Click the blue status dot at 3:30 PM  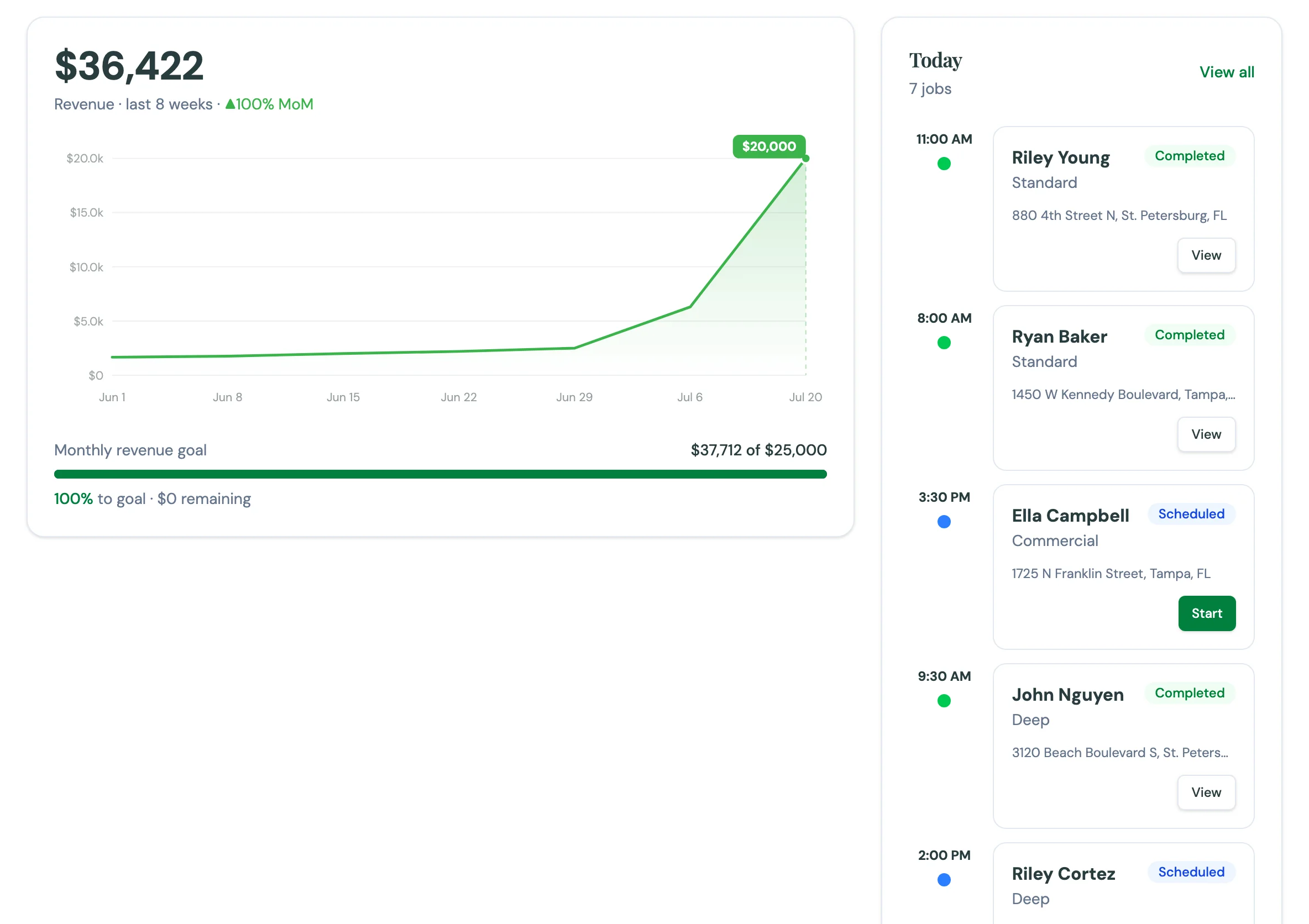click(x=944, y=522)
